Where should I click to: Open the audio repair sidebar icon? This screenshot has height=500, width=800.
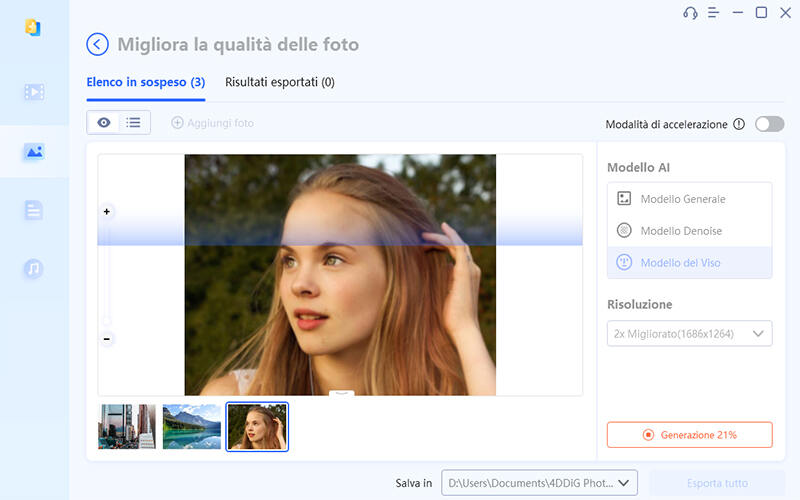34,269
